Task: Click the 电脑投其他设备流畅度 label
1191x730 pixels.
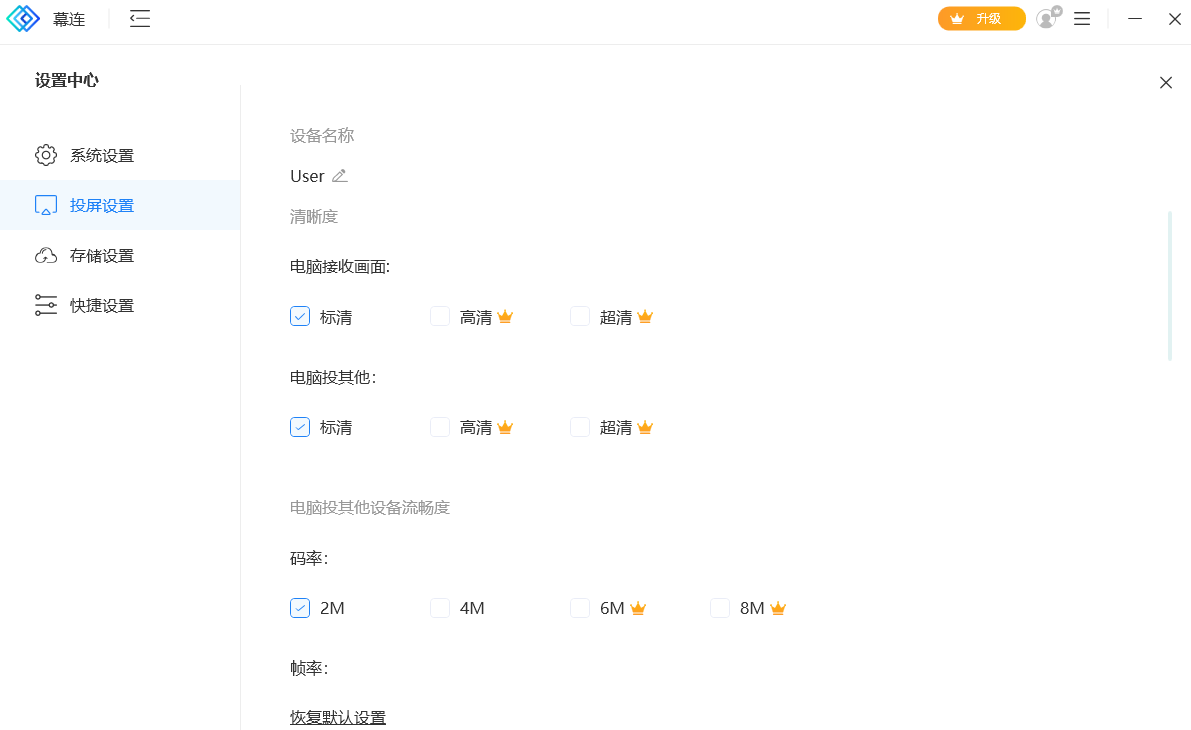Action: [370, 507]
